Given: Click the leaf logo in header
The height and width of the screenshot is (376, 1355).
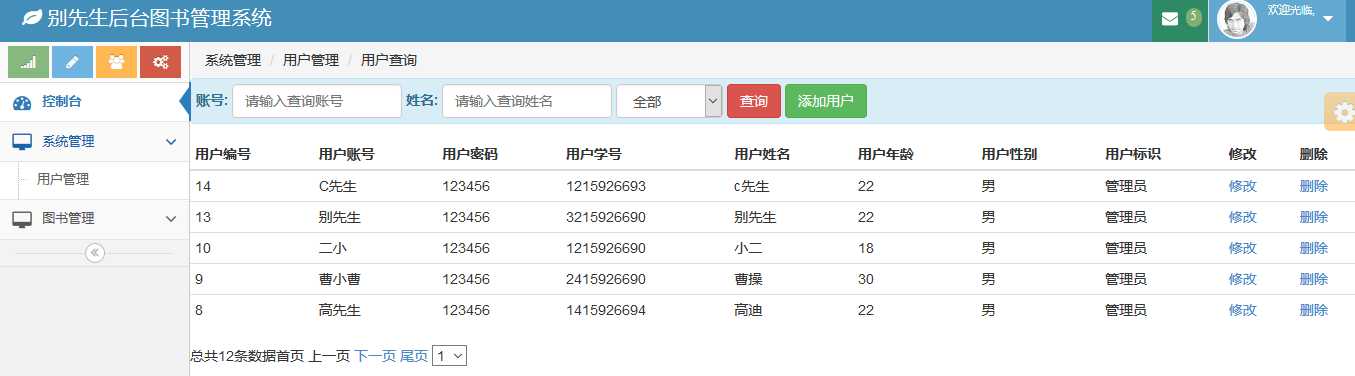Looking at the screenshot, I should [x=33, y=18].
